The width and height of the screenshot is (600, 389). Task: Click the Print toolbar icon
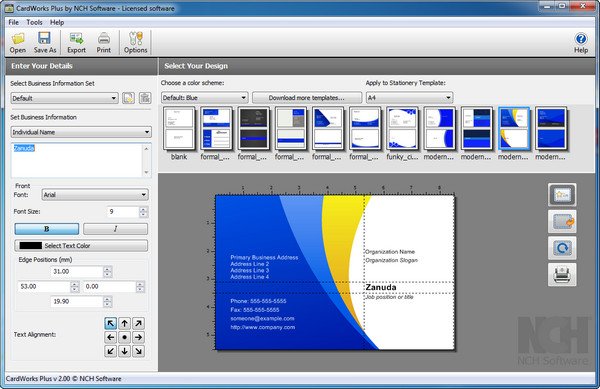tap(103, 42)
